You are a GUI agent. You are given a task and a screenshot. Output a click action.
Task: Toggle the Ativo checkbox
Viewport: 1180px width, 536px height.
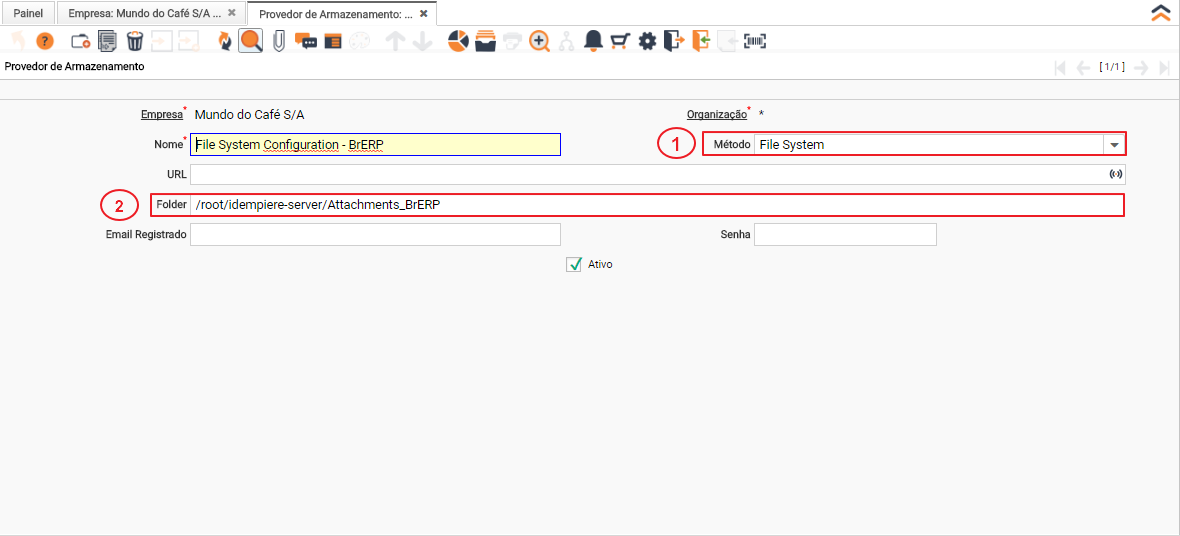pyautogui.click(x=574, y=265)
